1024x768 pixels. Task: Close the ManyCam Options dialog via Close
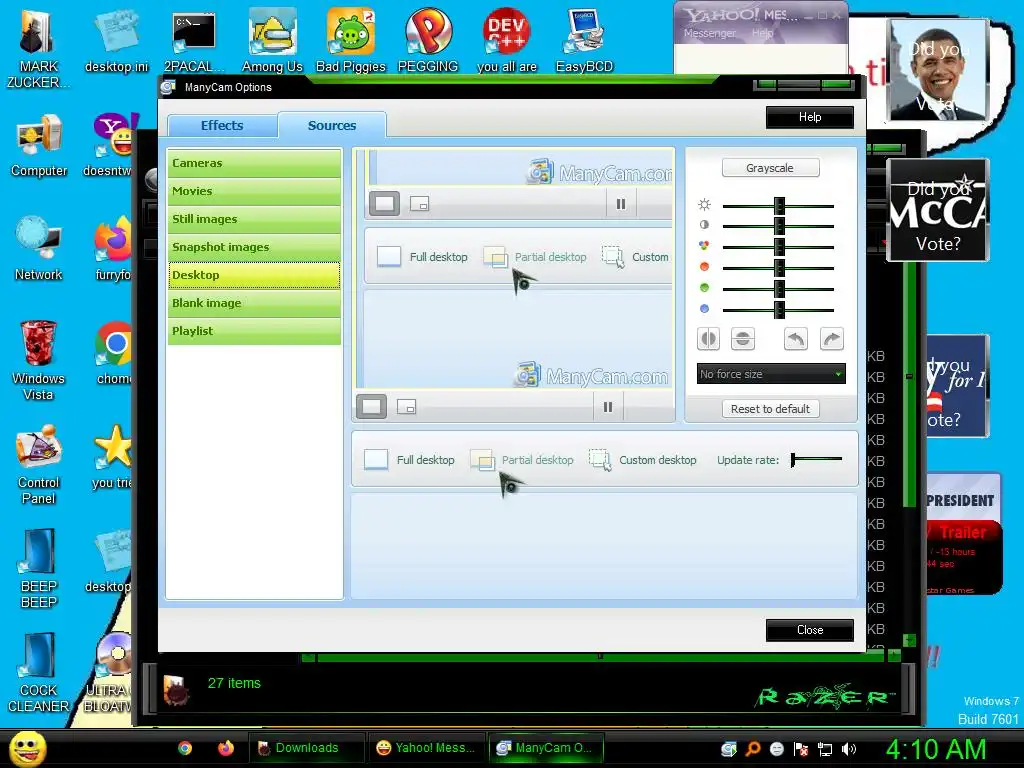pos(810,630)
